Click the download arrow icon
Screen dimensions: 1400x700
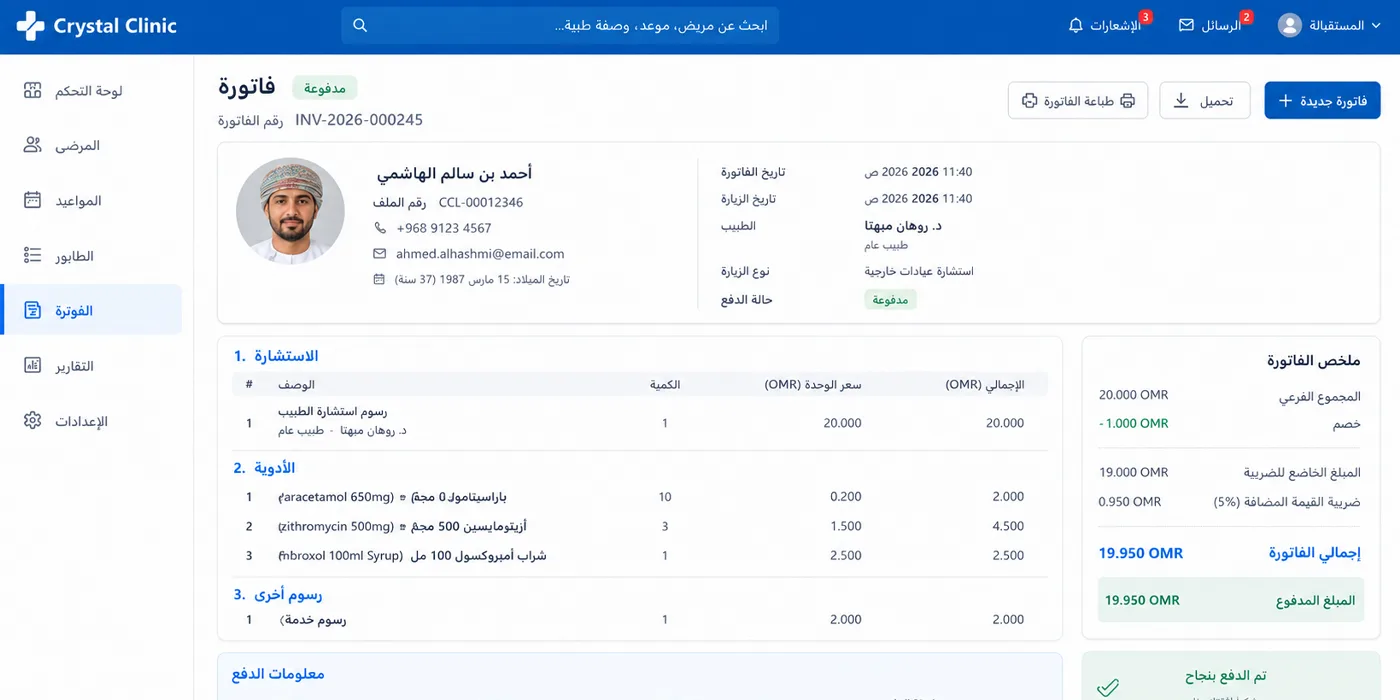[x=1180, y=101]
